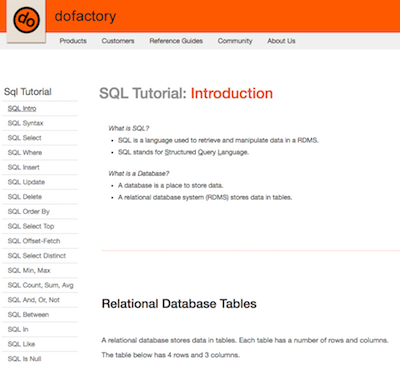Screen dimensions: 400x365
Task: Click the 'What is a Database?' subheading
Action: [x=139, y=173]
